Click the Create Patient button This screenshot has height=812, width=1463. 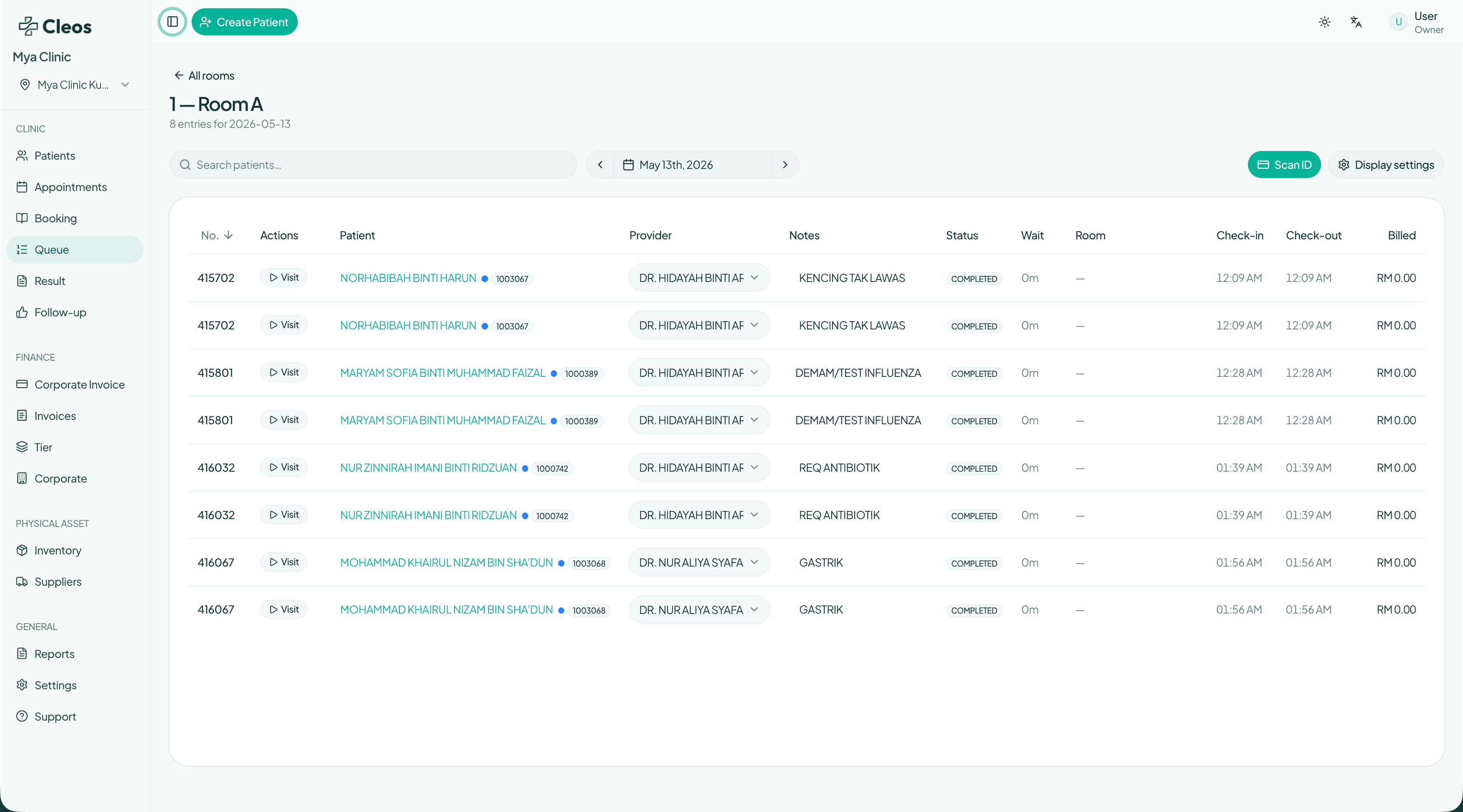[x=244, y=22]
